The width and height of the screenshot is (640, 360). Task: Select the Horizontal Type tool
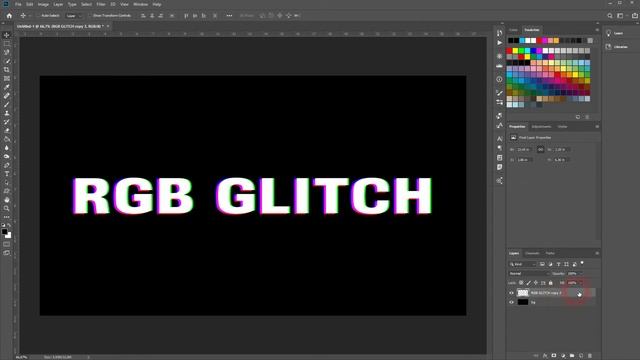(x=7, y=174)
